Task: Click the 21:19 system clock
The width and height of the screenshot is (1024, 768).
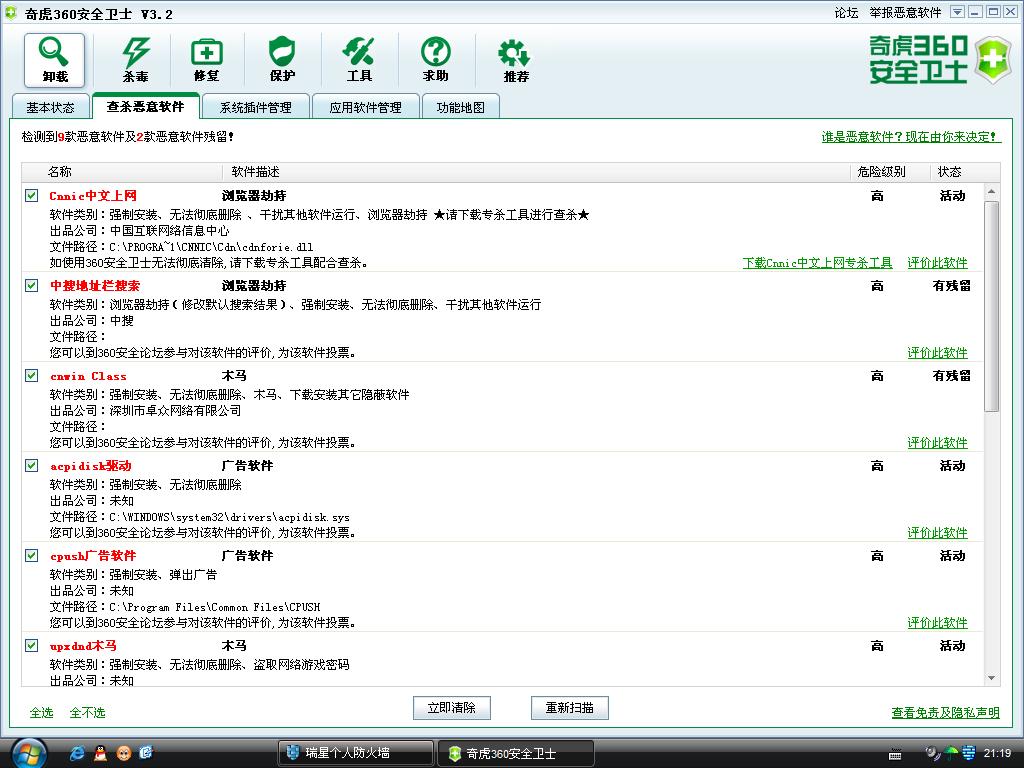Action: pos(997,754)
